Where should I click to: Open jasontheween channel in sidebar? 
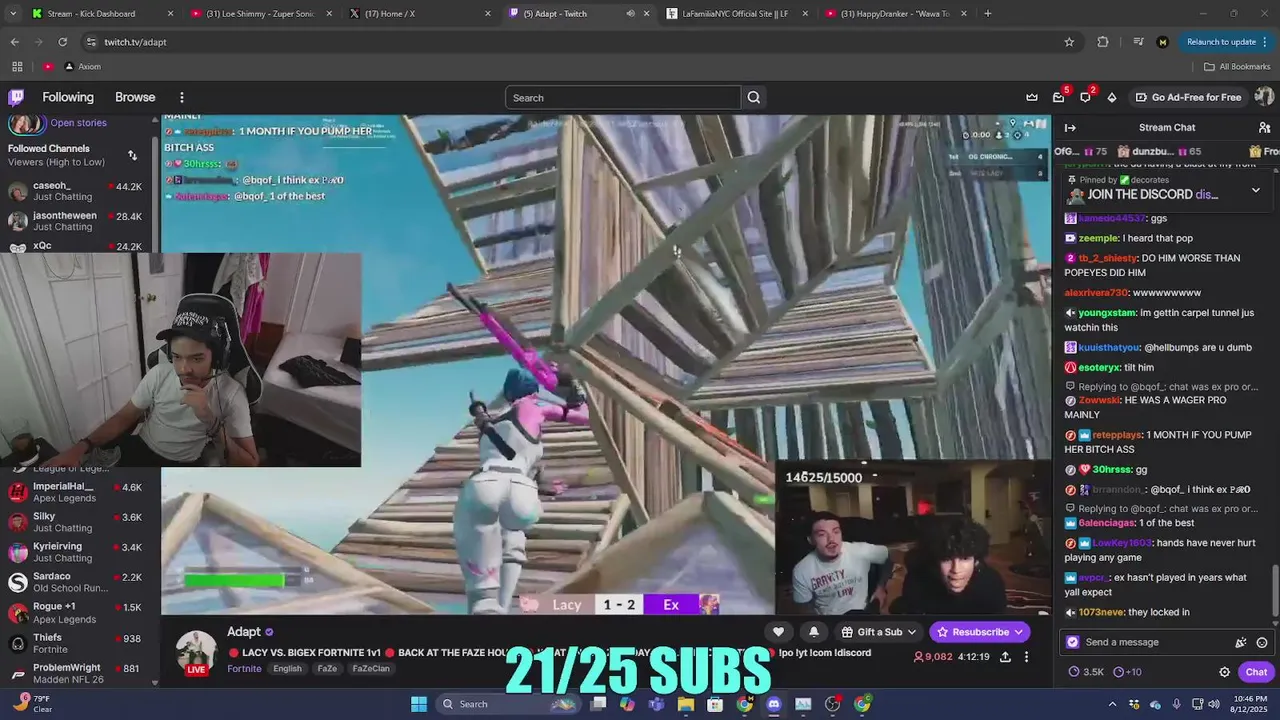78,221
